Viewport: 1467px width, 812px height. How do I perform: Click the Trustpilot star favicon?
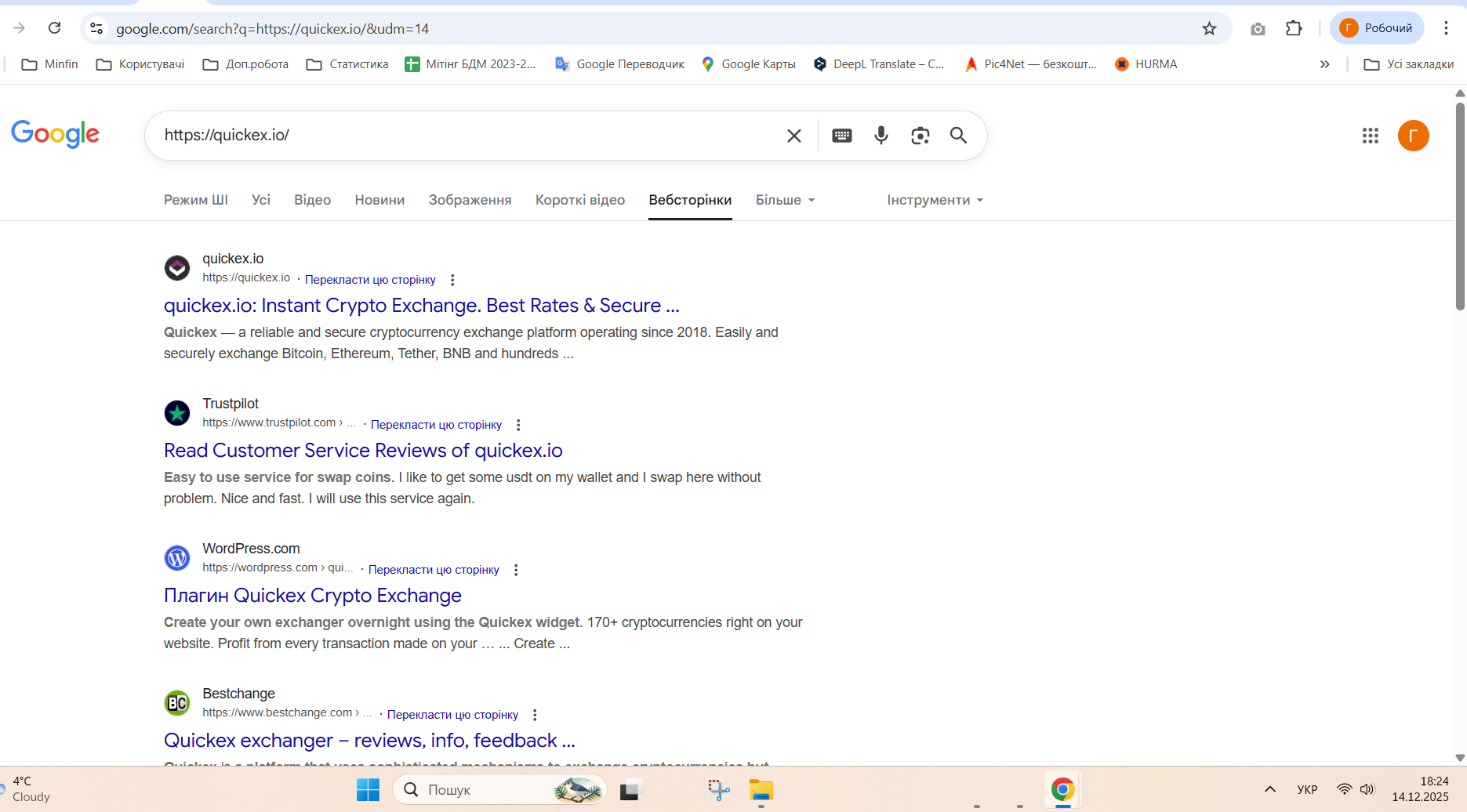pyautogui.click(x=177, y=413)
